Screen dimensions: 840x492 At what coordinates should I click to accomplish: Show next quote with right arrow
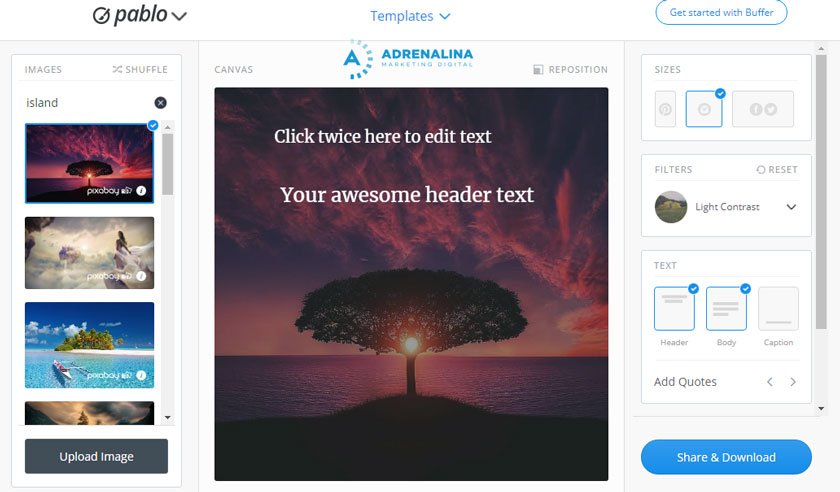(793, 382)
